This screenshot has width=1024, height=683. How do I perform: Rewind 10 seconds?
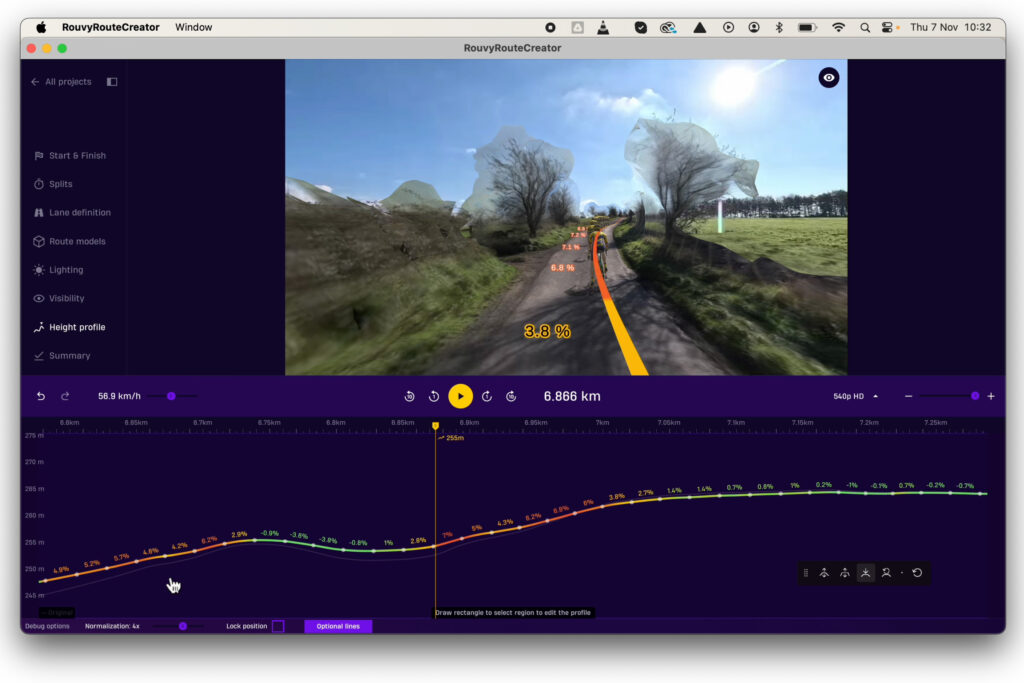tap(409, 396)
